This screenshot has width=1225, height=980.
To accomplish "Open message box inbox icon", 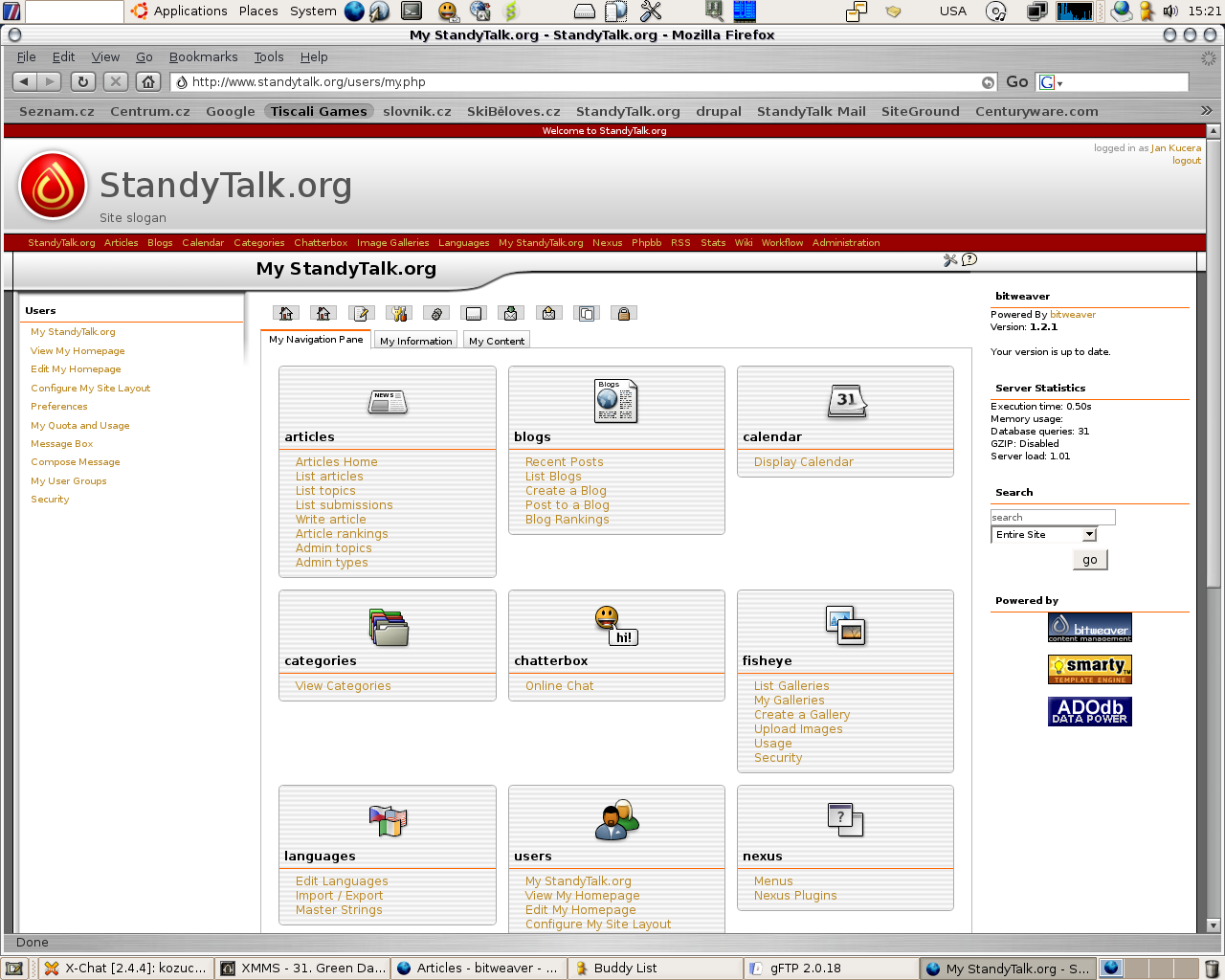I will point(511,313).
